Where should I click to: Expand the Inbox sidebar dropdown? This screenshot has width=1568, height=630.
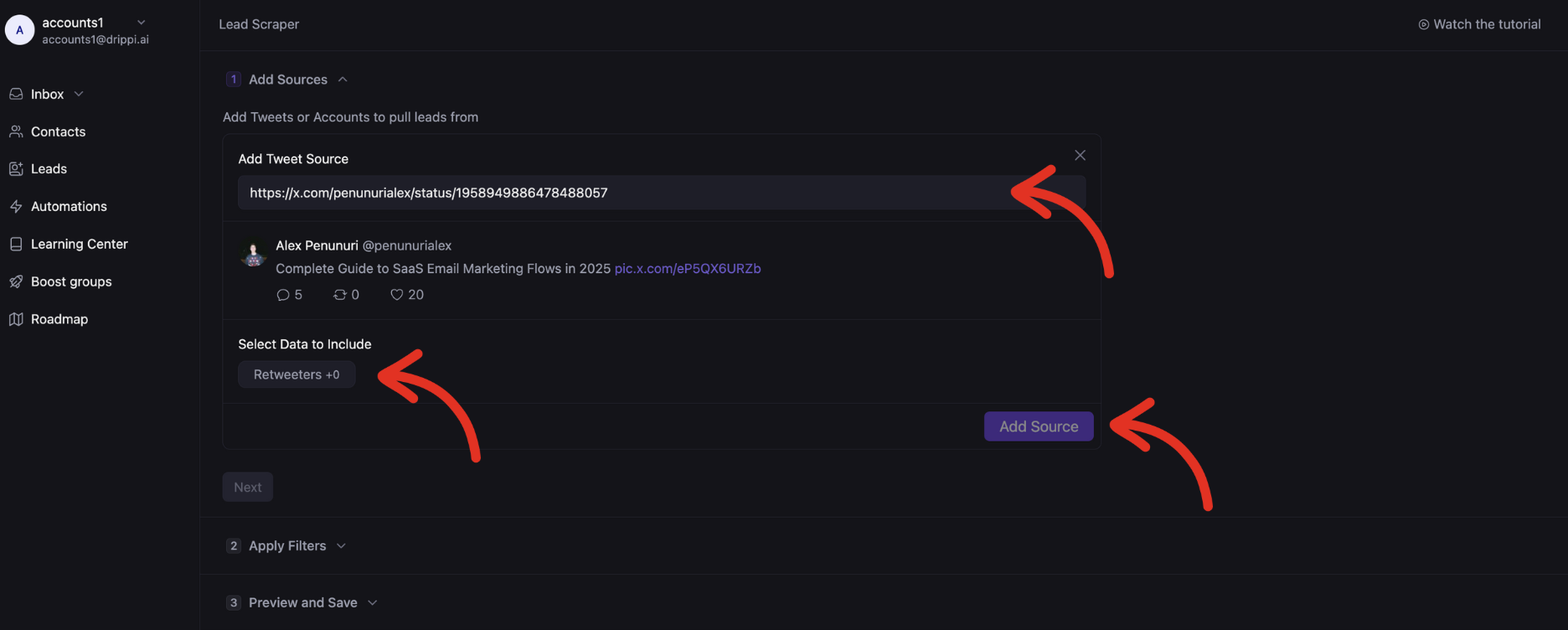(78, 93)
